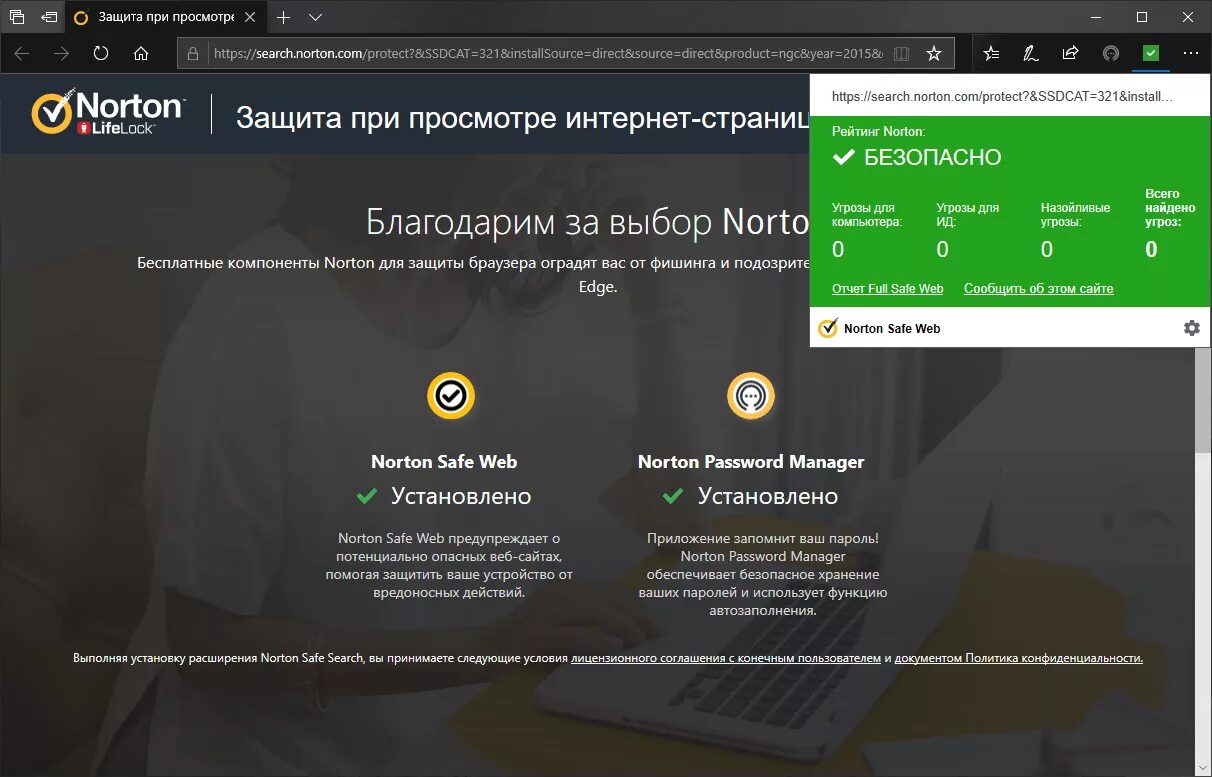This screenshot has height=777, width=1212.
Task: Open the add notes pen icon
Action: (1030, 53)
